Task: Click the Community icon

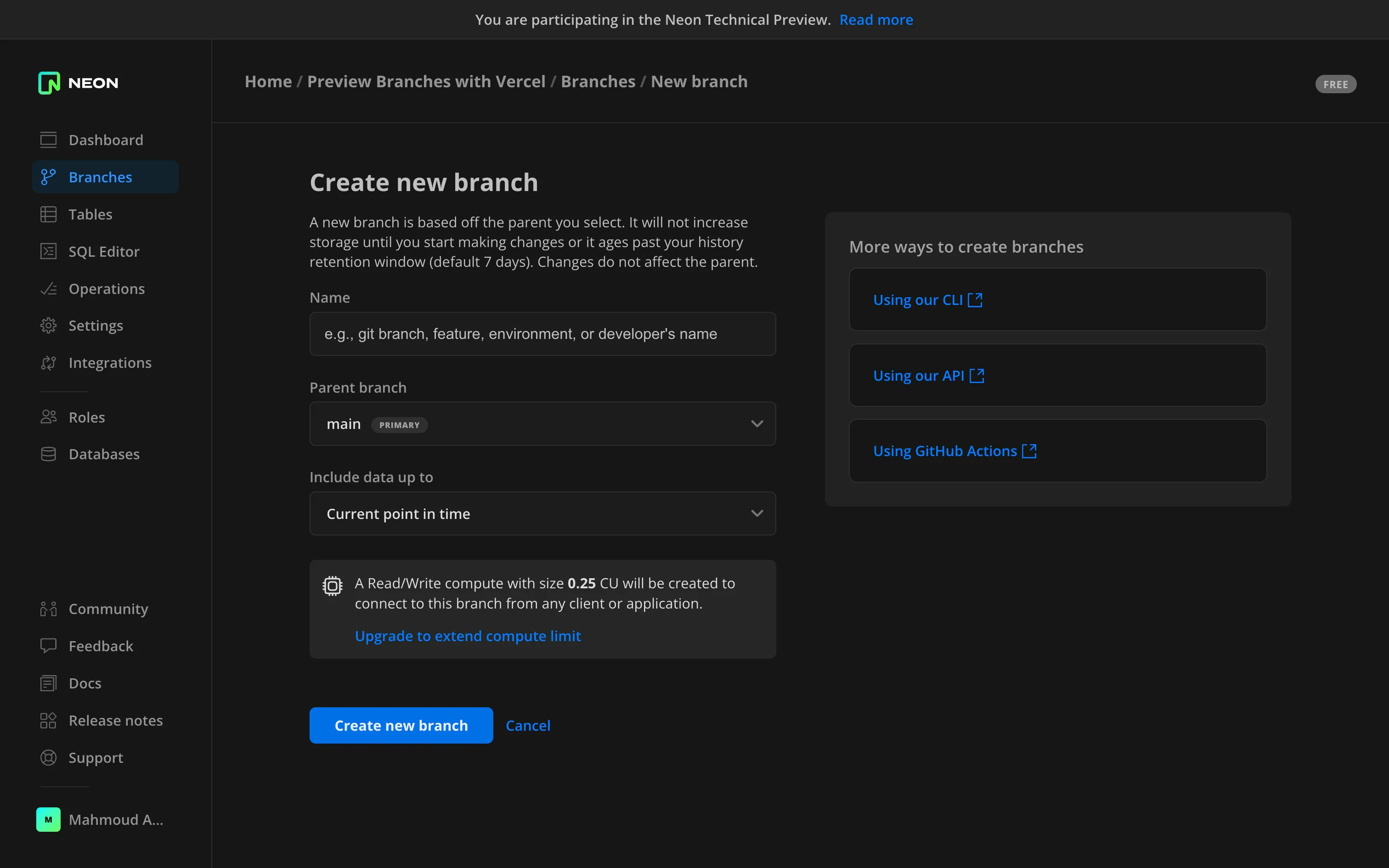Action: (48, 609)
